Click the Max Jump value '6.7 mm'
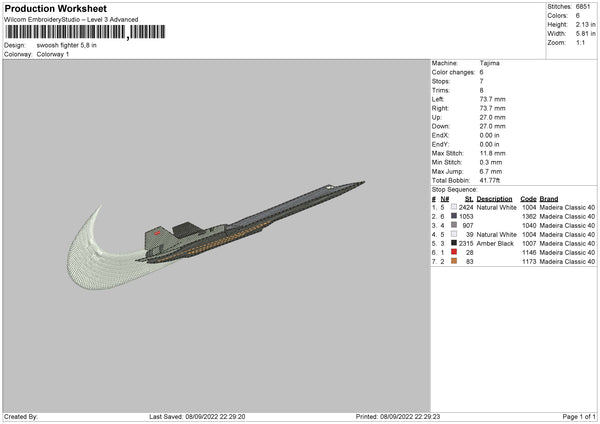This screenshot has height=424, width=600. [491, 171]
